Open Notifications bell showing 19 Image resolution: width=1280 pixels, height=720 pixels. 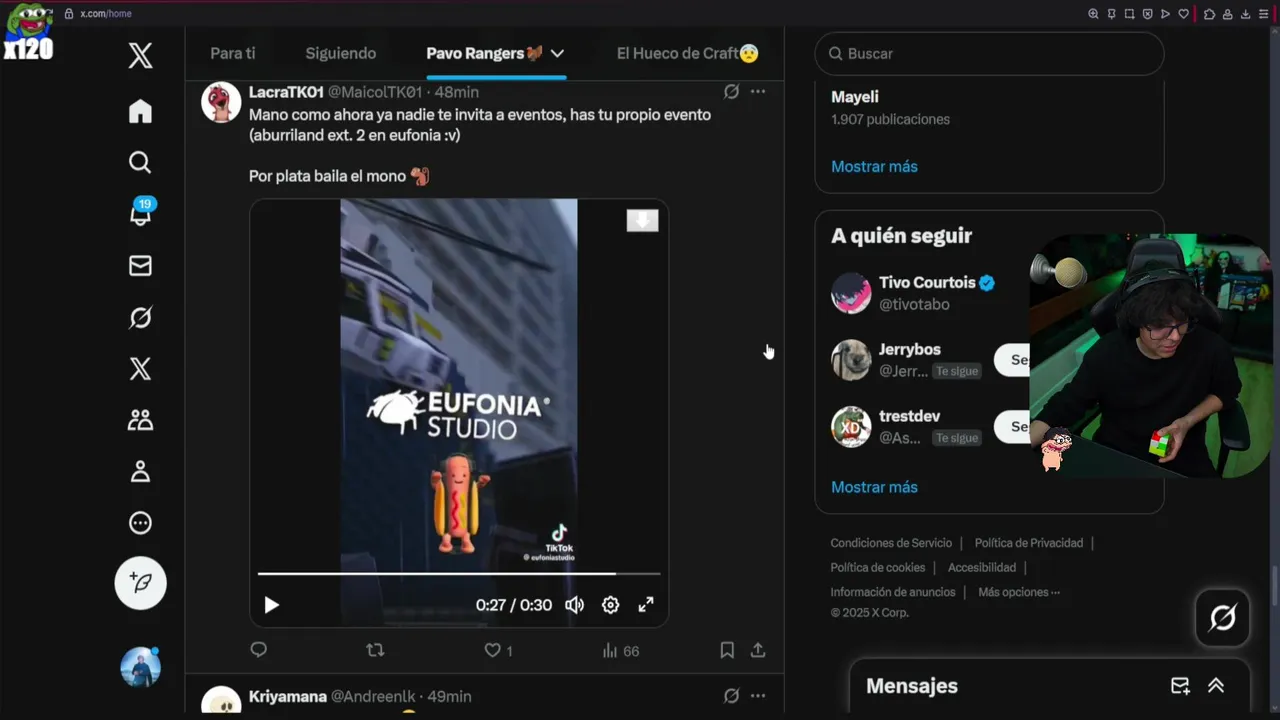pyautogui.click(x=140, y=213)
